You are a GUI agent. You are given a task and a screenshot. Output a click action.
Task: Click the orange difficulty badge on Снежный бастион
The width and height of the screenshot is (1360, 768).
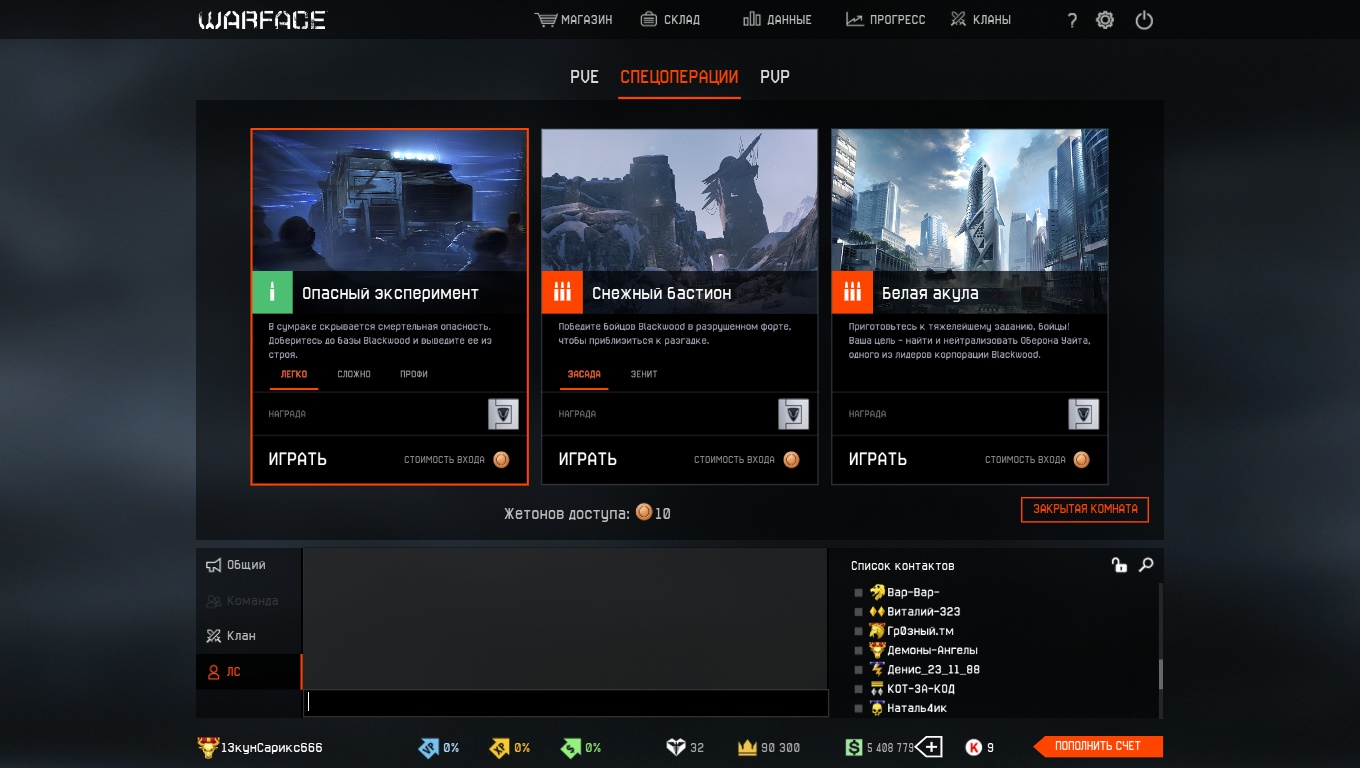(x=562, y=292)
